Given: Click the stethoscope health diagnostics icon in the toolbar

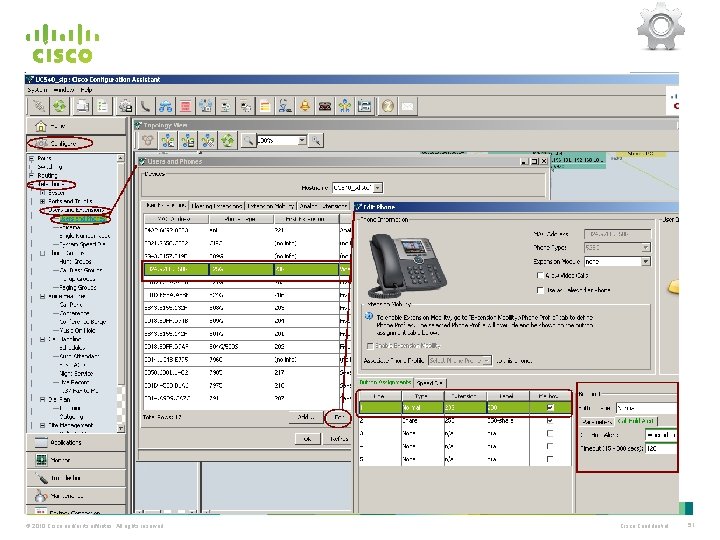Looking at the screenshot, I should (x=285, y=107).
